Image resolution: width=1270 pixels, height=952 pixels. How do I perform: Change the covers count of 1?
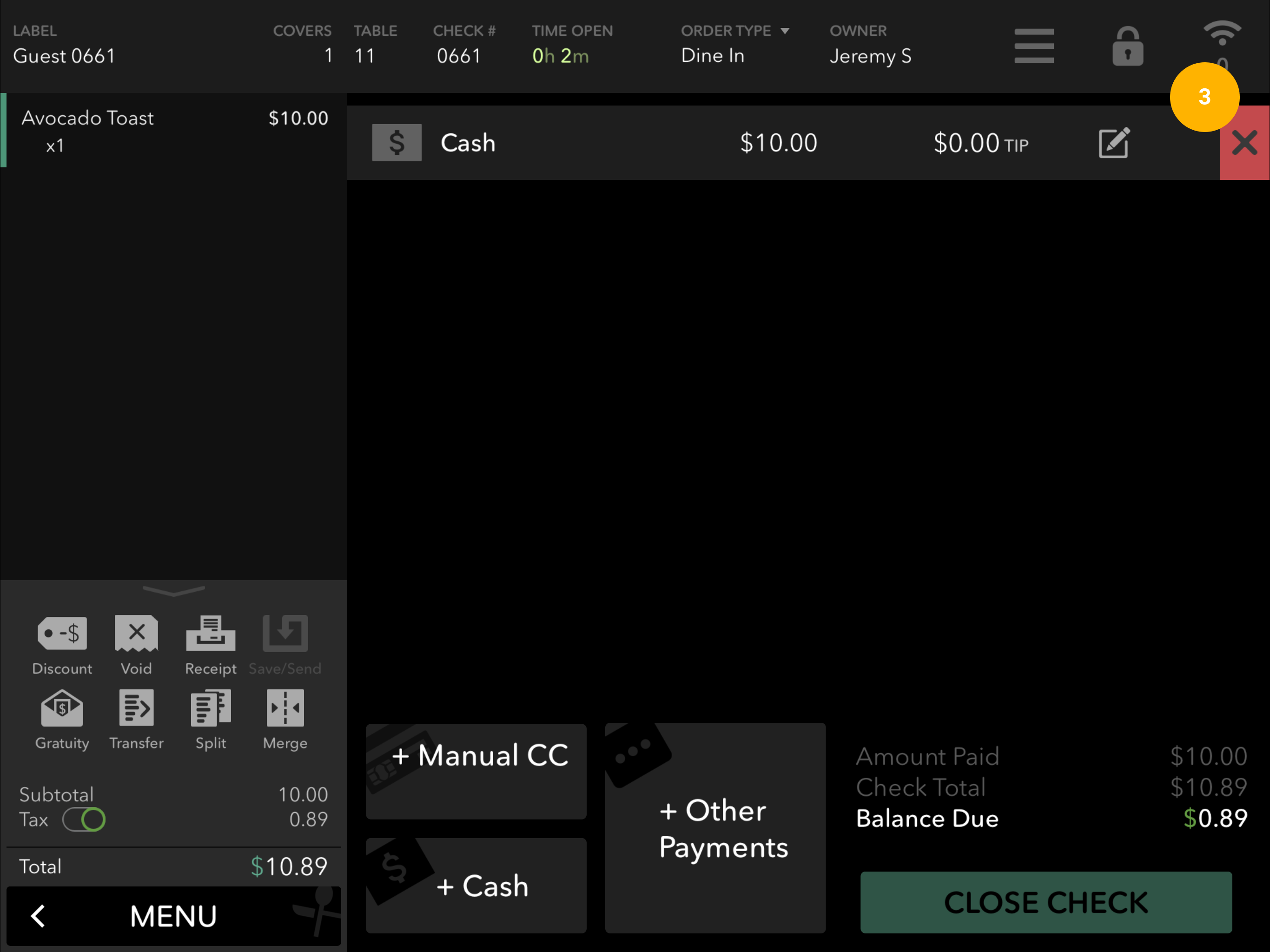click(328, 56)
